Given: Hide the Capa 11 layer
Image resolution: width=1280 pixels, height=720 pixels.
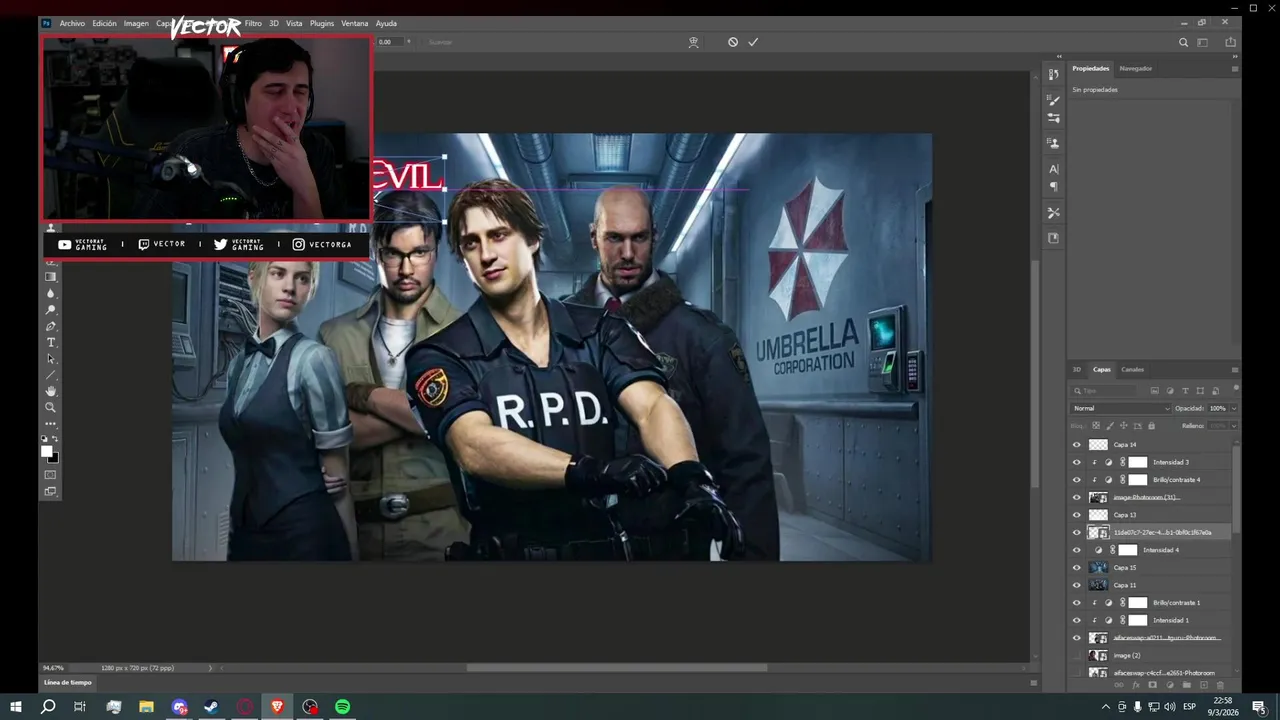Looking at the screenshot, I should point(1077,585).
